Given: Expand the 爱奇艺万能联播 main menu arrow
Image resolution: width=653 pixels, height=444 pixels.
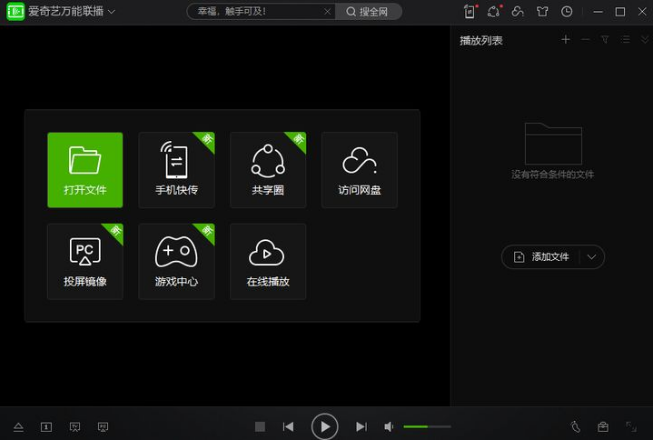Looking at the screenshot, I should pyautogui.click(x=111, y=12).
